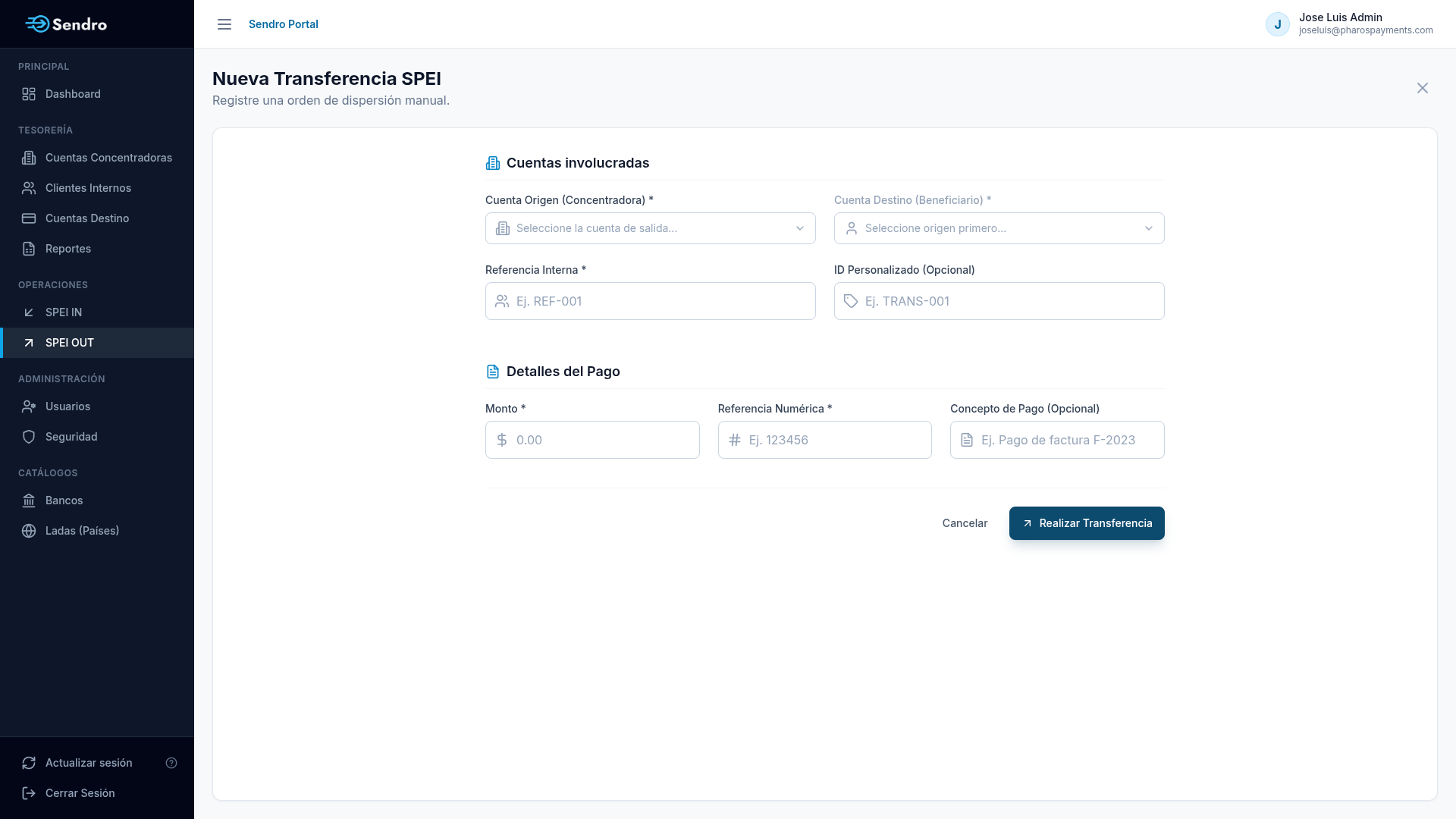The image size is (1456, 819).
Task: Open the Dashboard sidebar item
Action: tap(97, 94)
